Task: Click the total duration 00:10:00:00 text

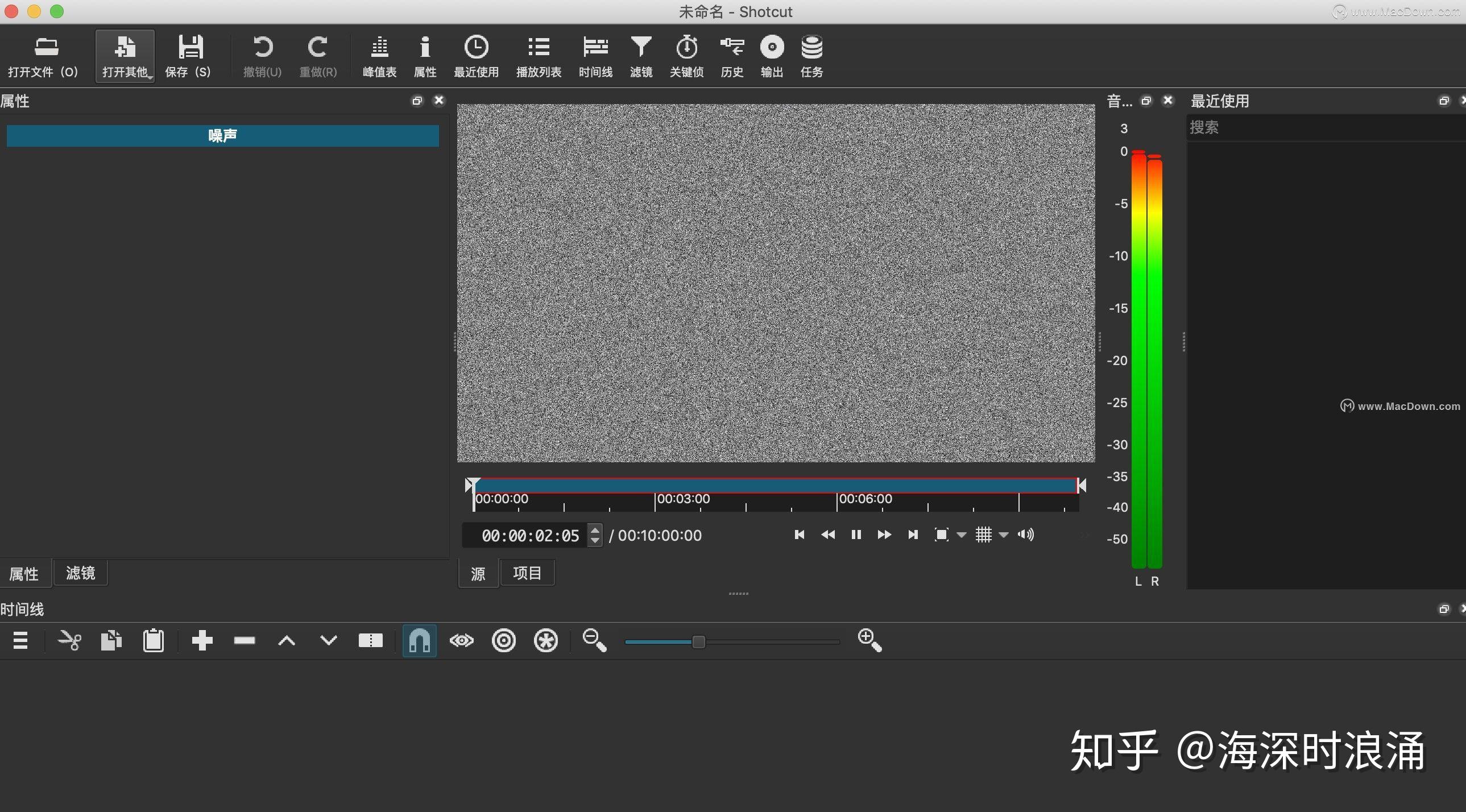Action: point(660,535)
